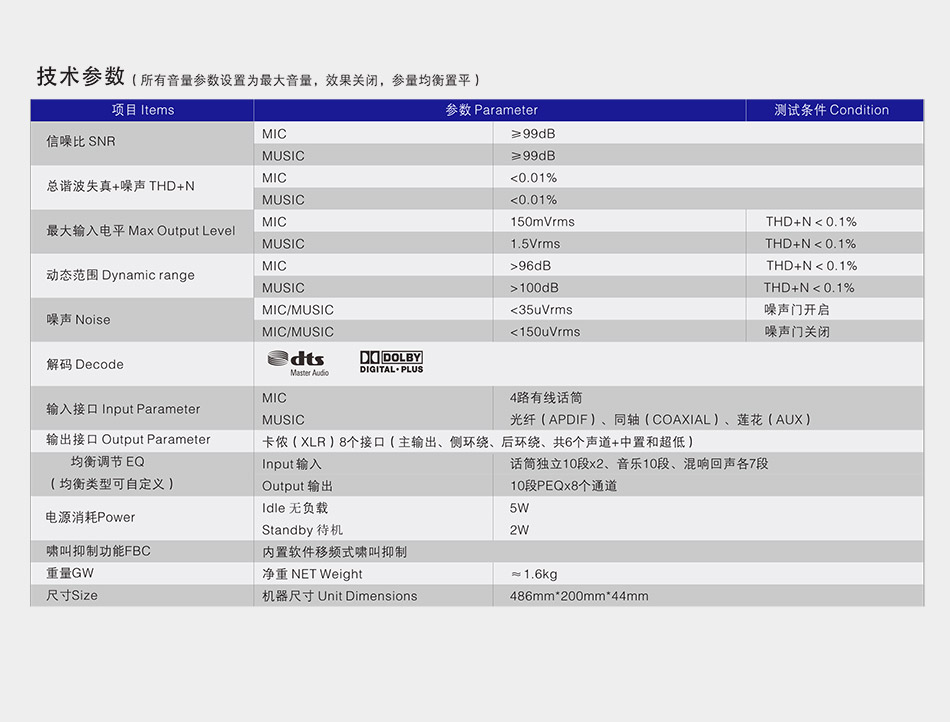
Task: Click the Dolby Digital Plus logo
Action: pos(390,362)
